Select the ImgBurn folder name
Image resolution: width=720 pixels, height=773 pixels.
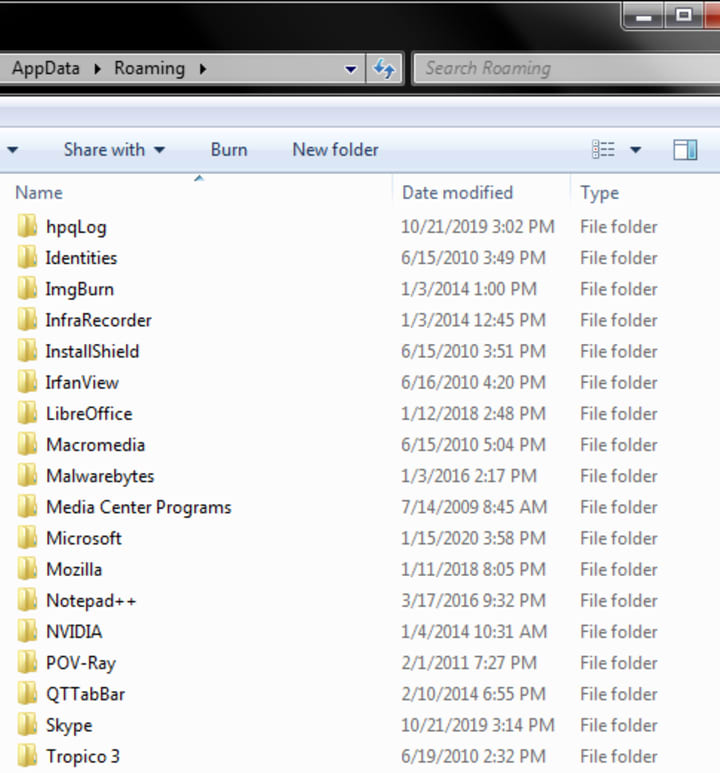(x=79, y=289)
